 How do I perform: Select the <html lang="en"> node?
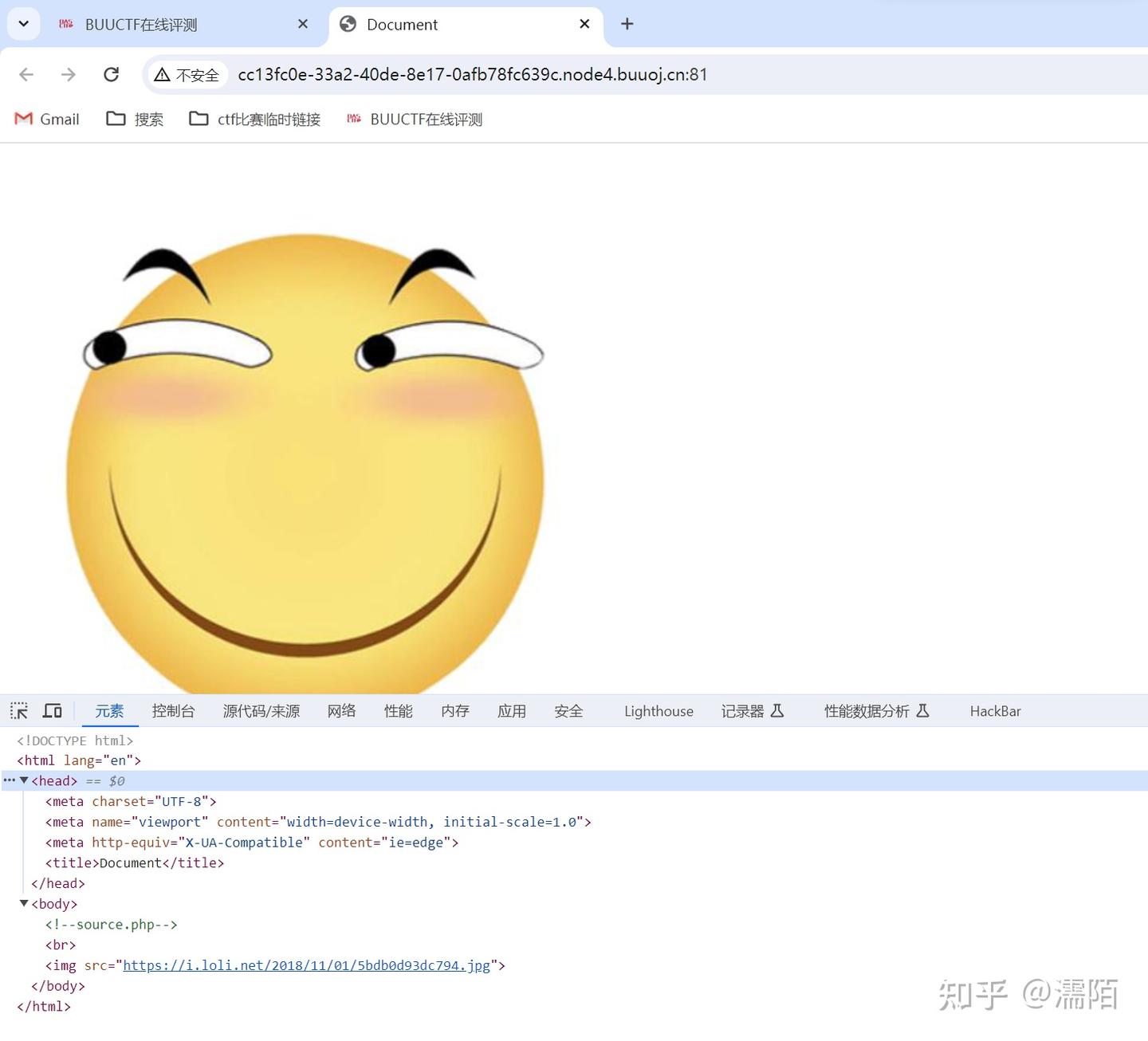tap(79, 760)
